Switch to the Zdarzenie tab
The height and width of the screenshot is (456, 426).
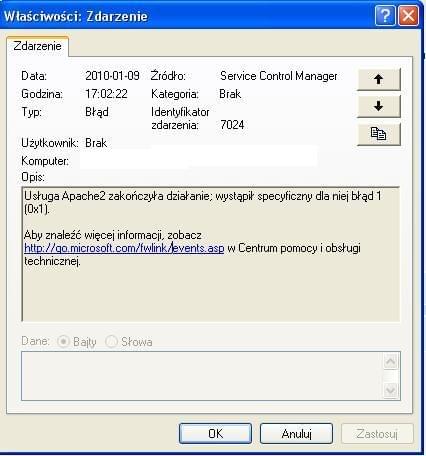[37, 46]
